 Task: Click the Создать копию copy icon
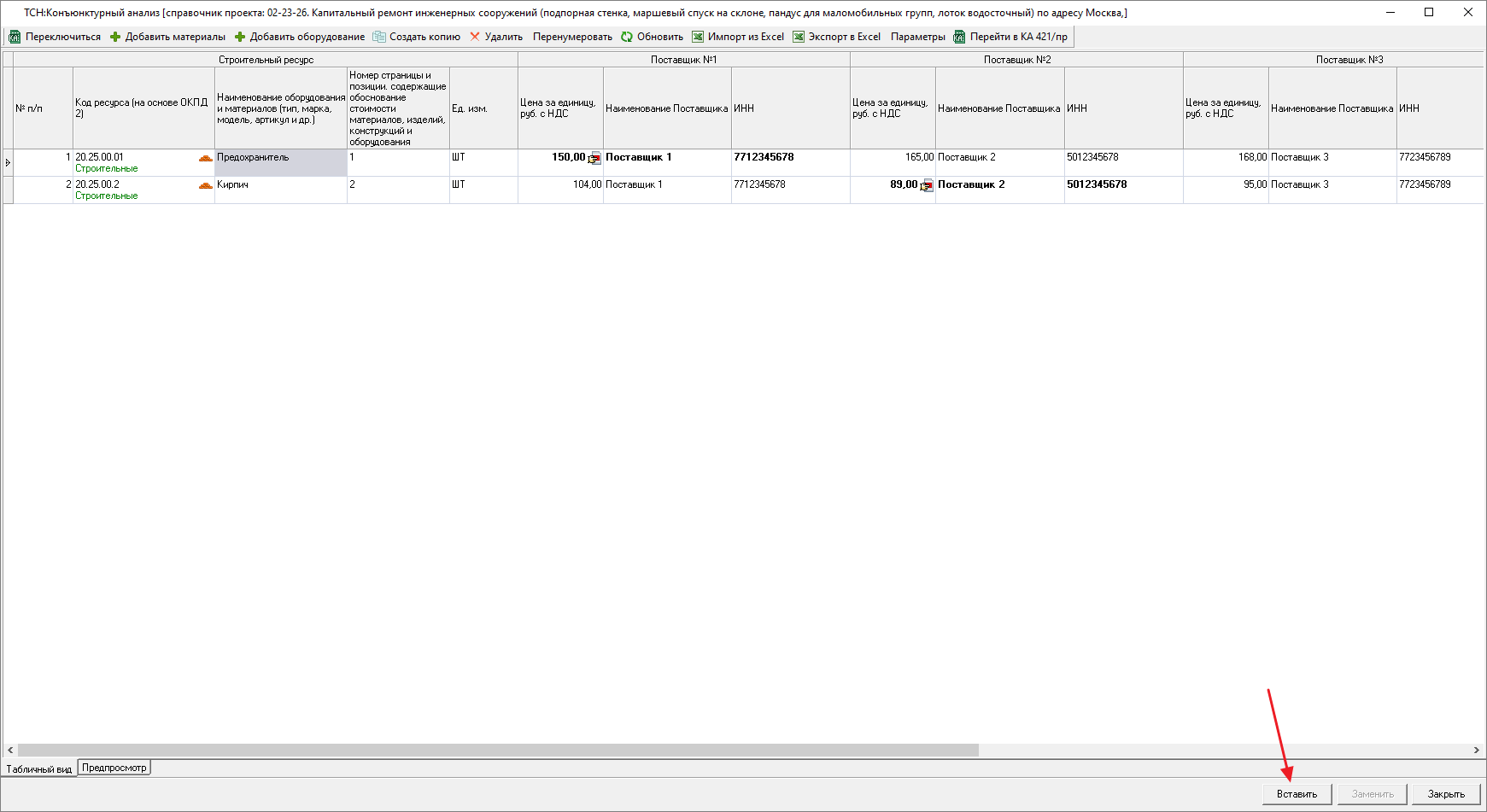(x=379, y=37)
